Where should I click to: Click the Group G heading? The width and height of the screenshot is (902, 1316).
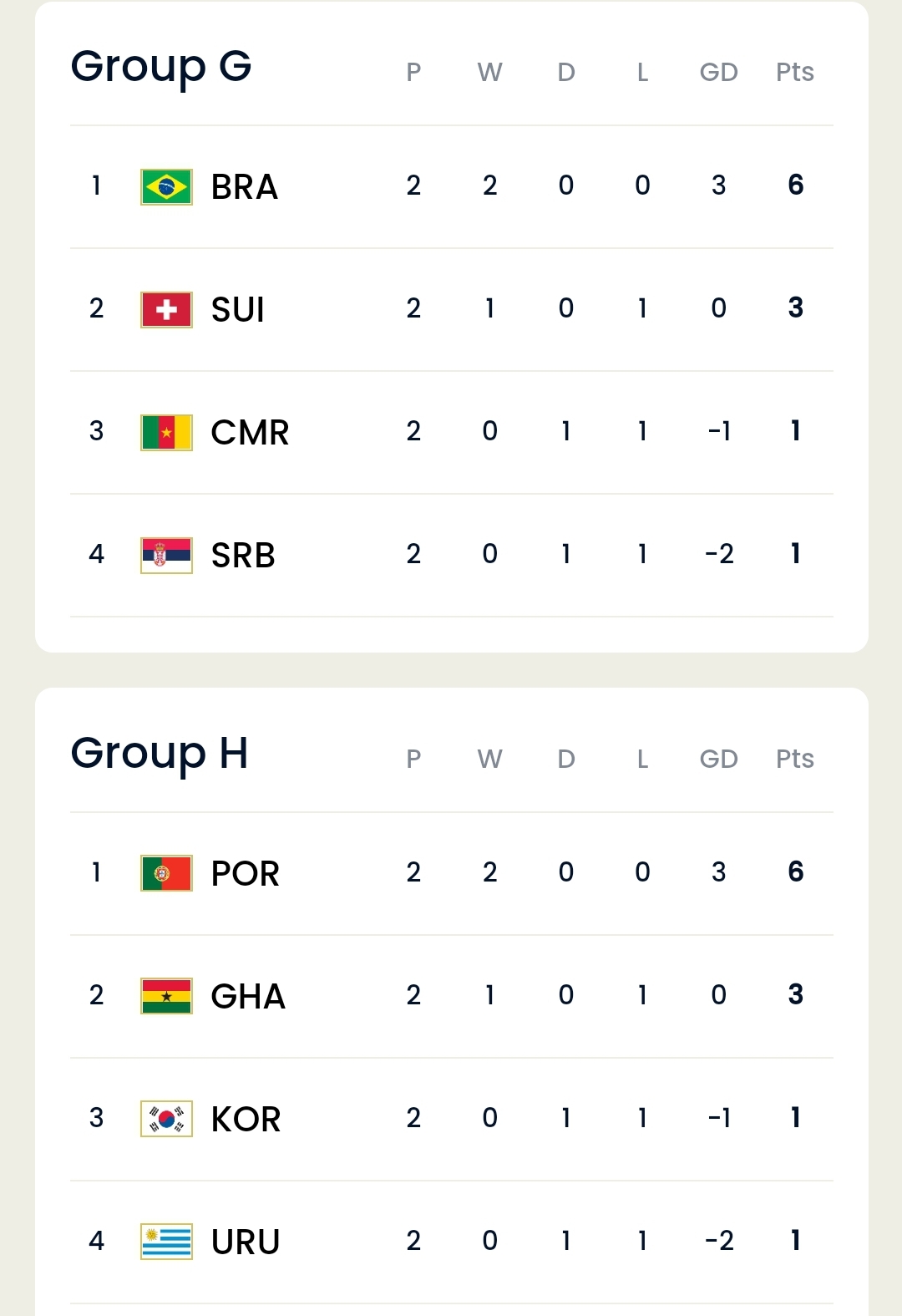tap(161, 67)
